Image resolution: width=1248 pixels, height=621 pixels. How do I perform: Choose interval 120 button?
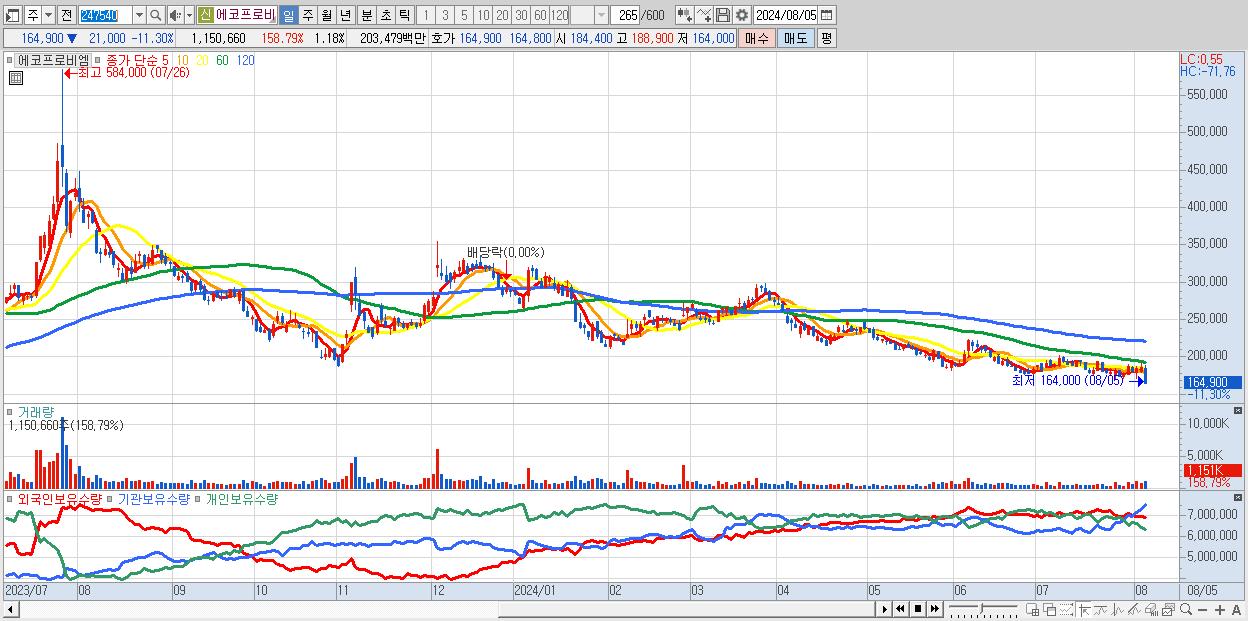pos(560,15)
